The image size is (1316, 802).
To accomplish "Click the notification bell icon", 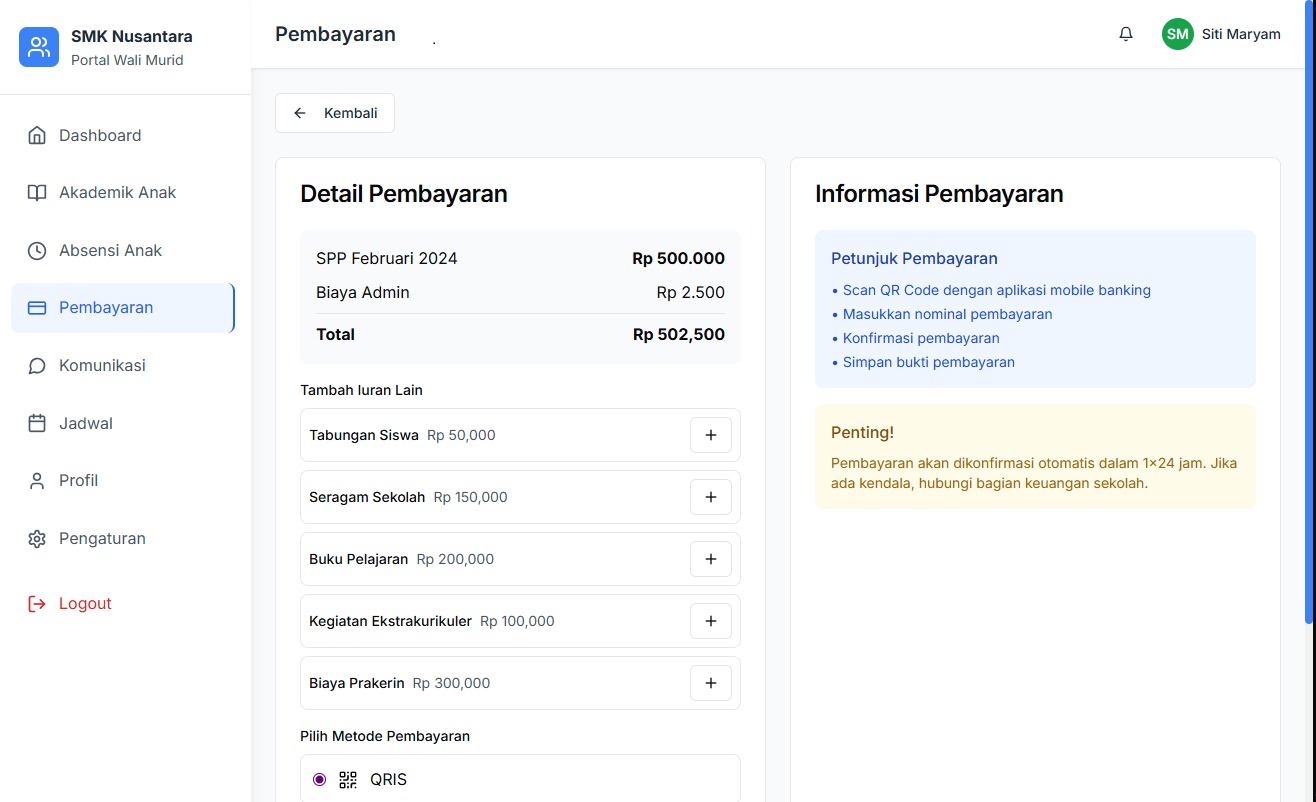I will [x=1126, y=34].
